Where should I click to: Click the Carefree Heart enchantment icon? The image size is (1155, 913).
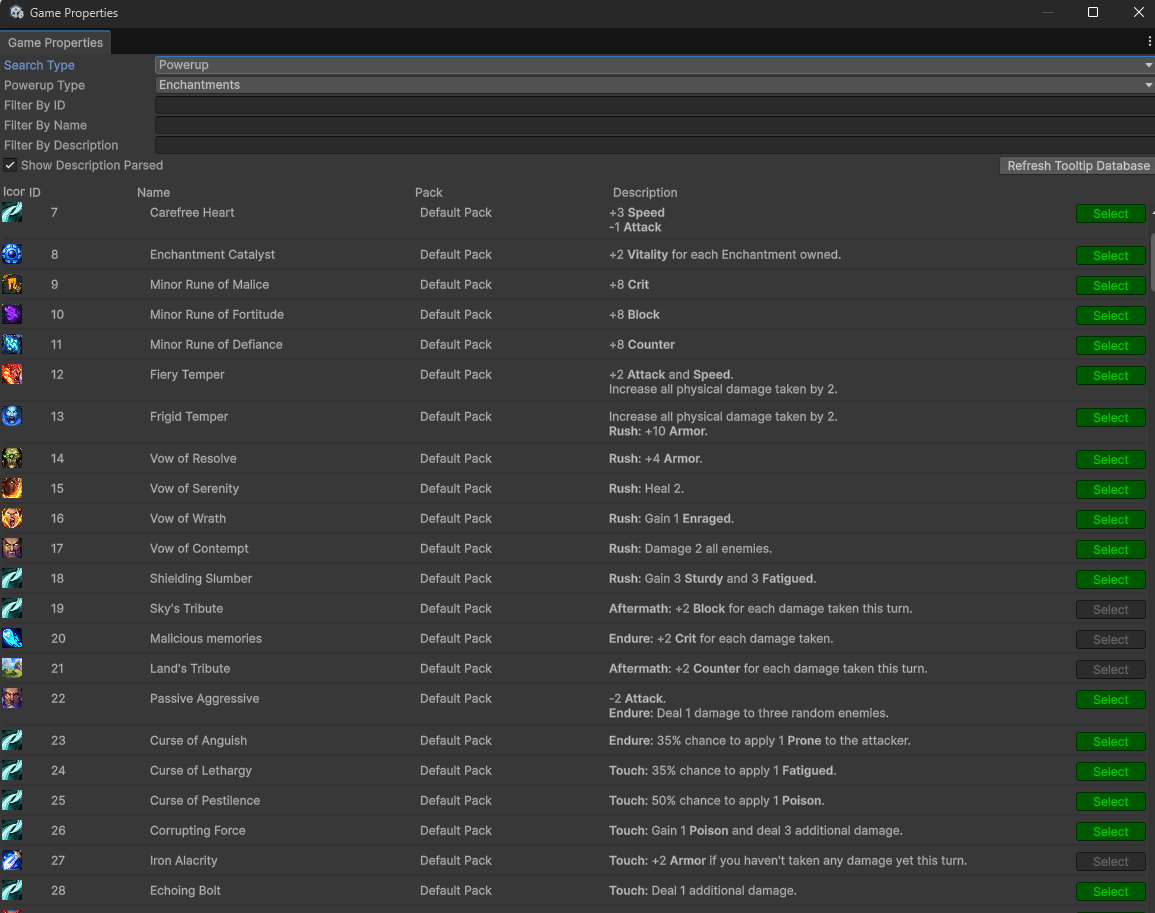point(13,213)
